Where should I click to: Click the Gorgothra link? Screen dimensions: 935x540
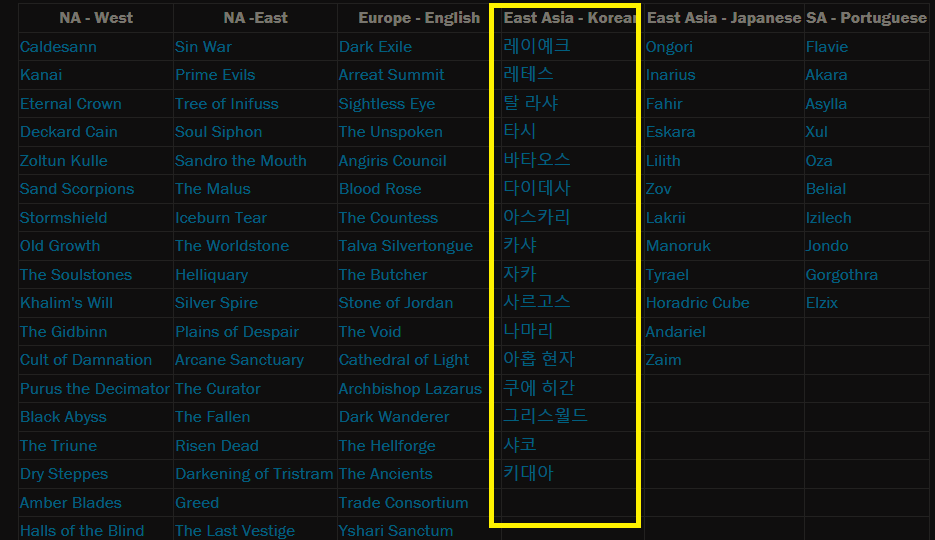841,275
